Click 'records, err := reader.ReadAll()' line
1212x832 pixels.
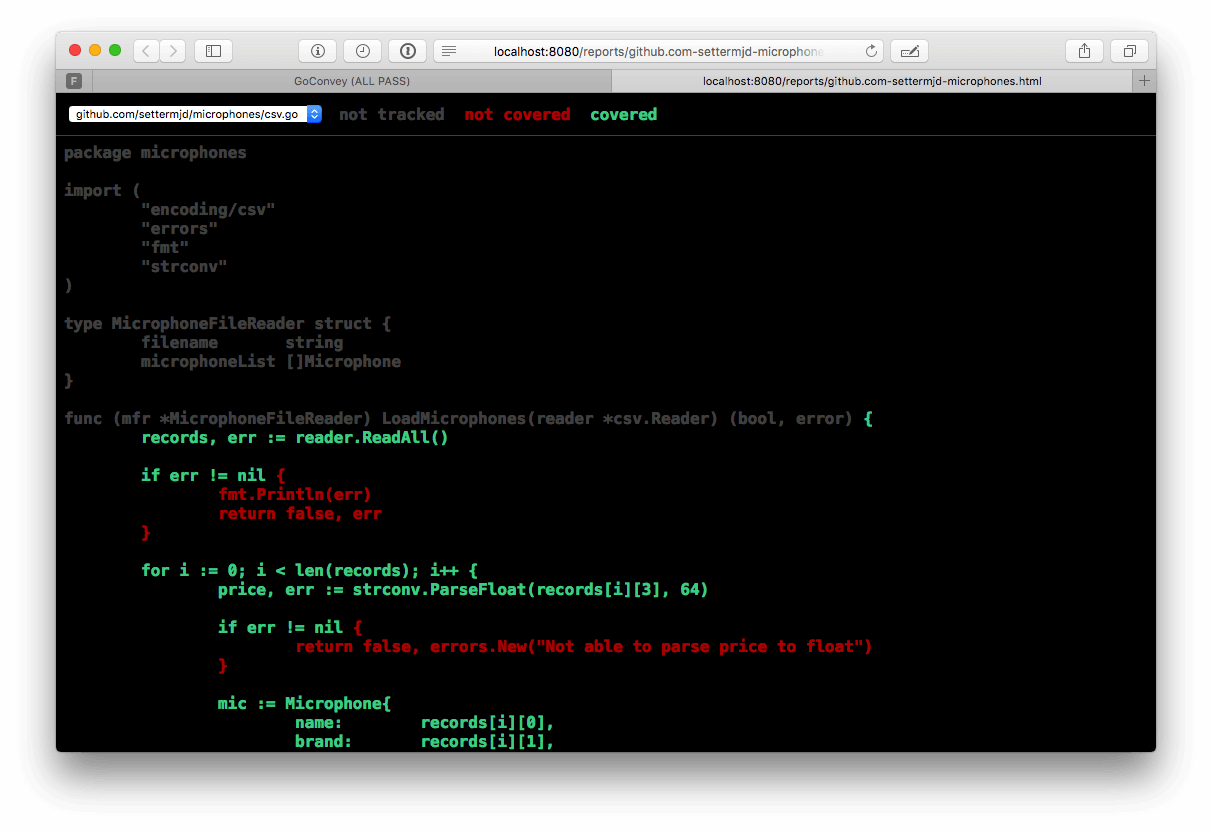[x=295, y=438]
